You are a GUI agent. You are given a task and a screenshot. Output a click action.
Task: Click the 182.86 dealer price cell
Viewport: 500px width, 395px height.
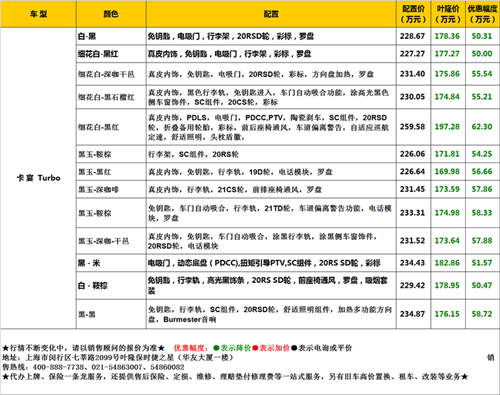[x=448, y=263]
